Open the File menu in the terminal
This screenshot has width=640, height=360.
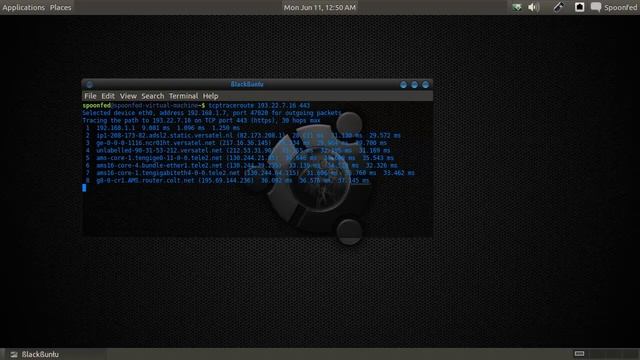tap(90, 96)
